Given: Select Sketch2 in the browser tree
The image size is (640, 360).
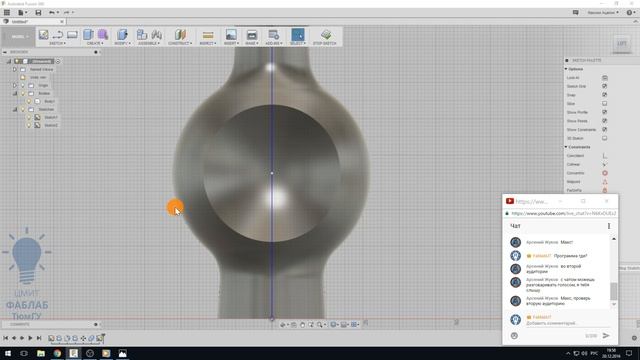Looking at the screenshot, I should (51, 125).
